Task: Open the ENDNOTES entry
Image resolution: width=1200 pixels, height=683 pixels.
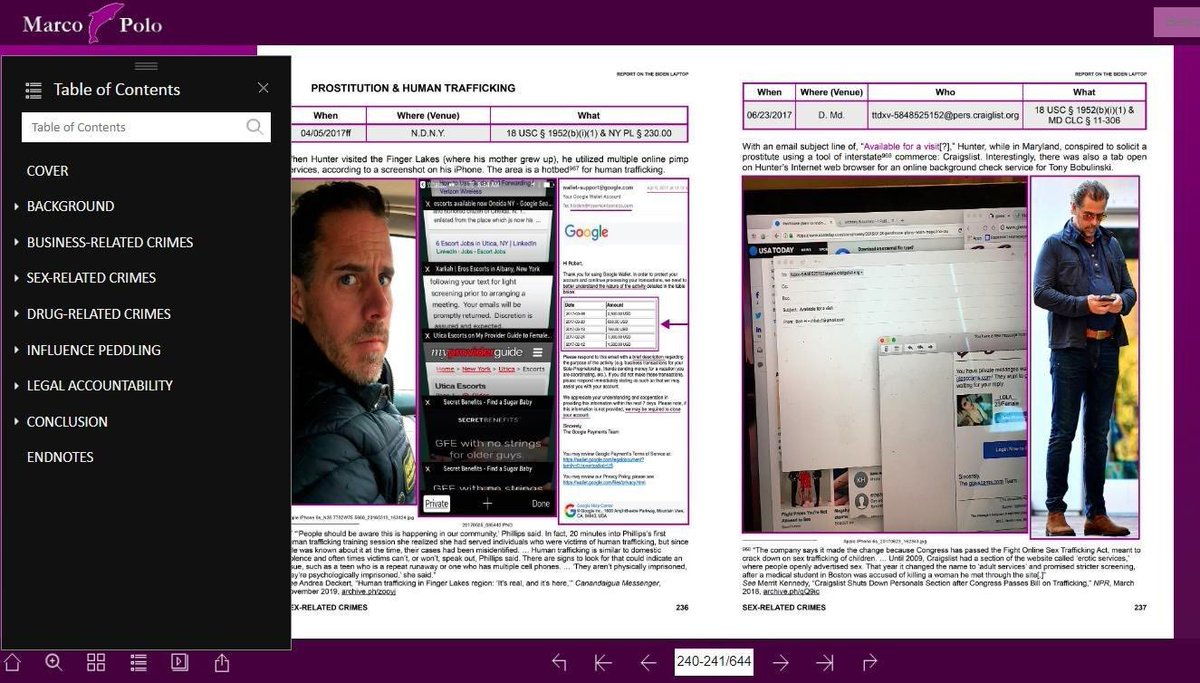Action: click(x=60, y=457)
